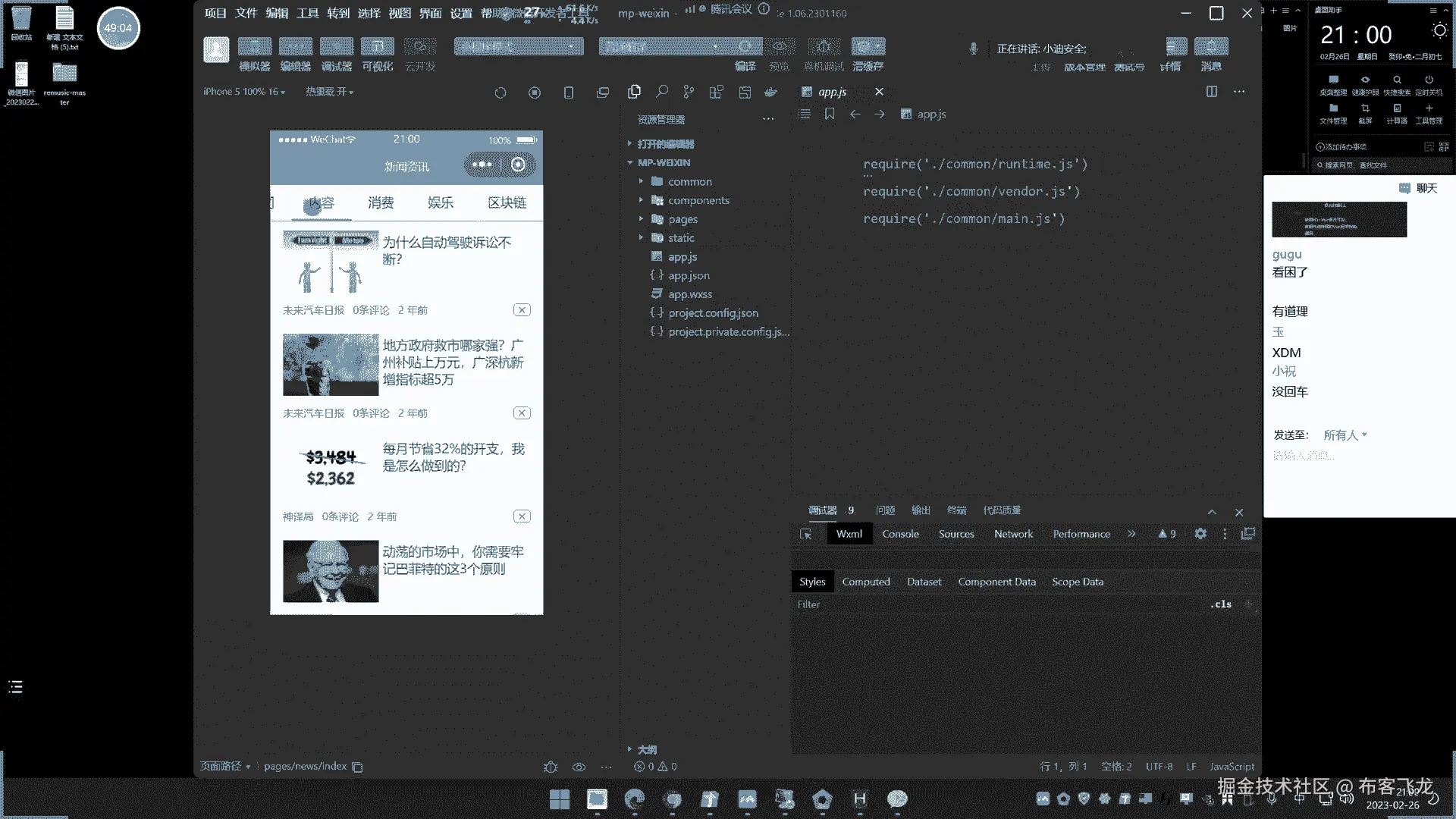Click the search icon in editor sidebar
The image size is (1456, 819).
click(662, 92)
